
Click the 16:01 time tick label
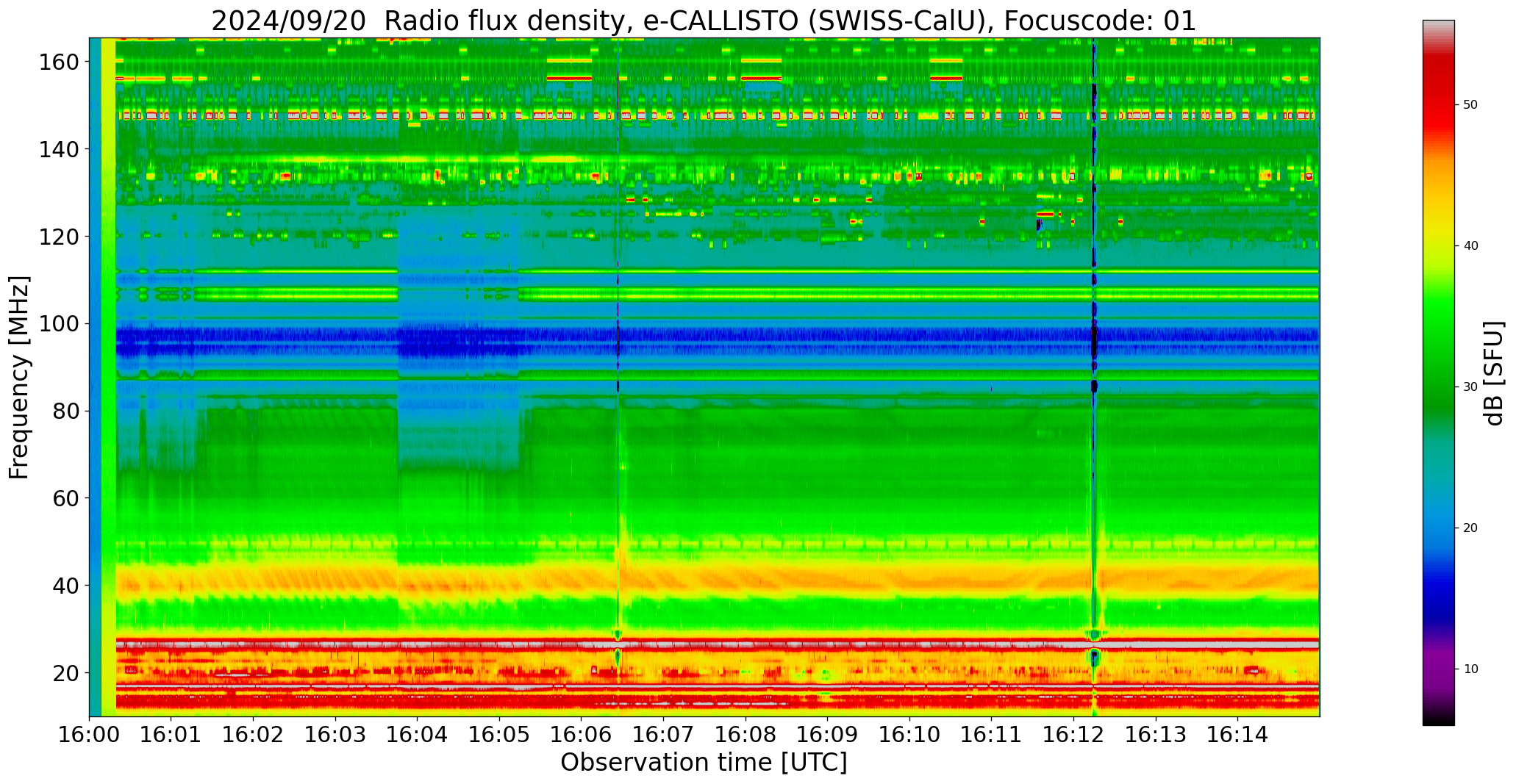(x=171, y=735)
